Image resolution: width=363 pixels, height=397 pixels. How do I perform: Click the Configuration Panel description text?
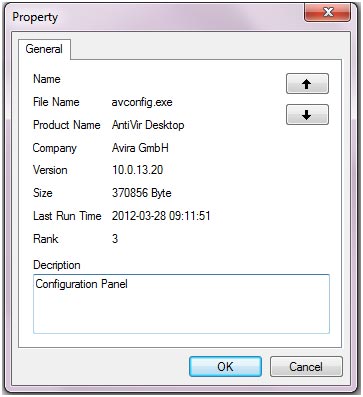pyautogui.click(x=81, y=284)
